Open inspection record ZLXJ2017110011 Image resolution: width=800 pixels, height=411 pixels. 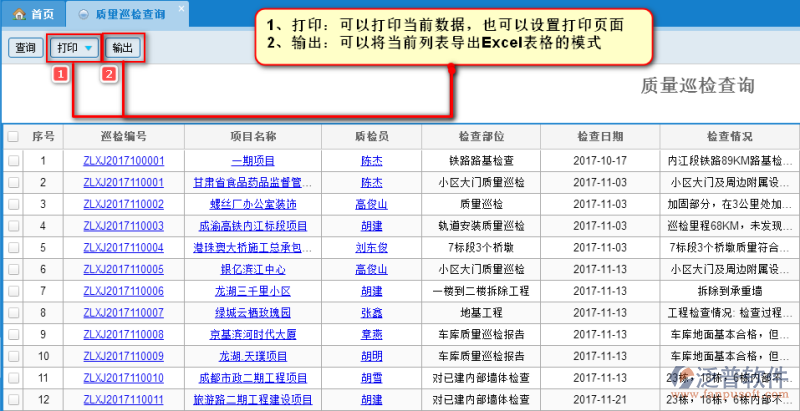pos(123,399)
